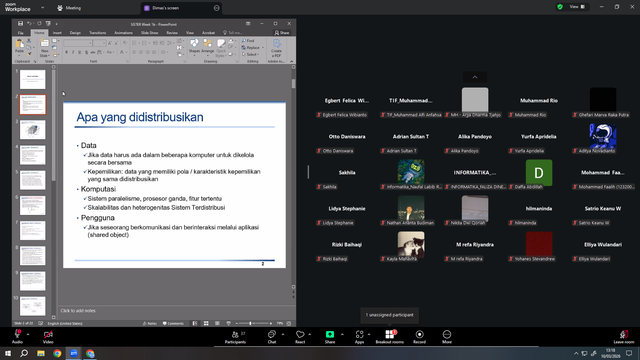Open the Participants panel
The height and width of the screenshot is (360, 640).
(235, 337)
